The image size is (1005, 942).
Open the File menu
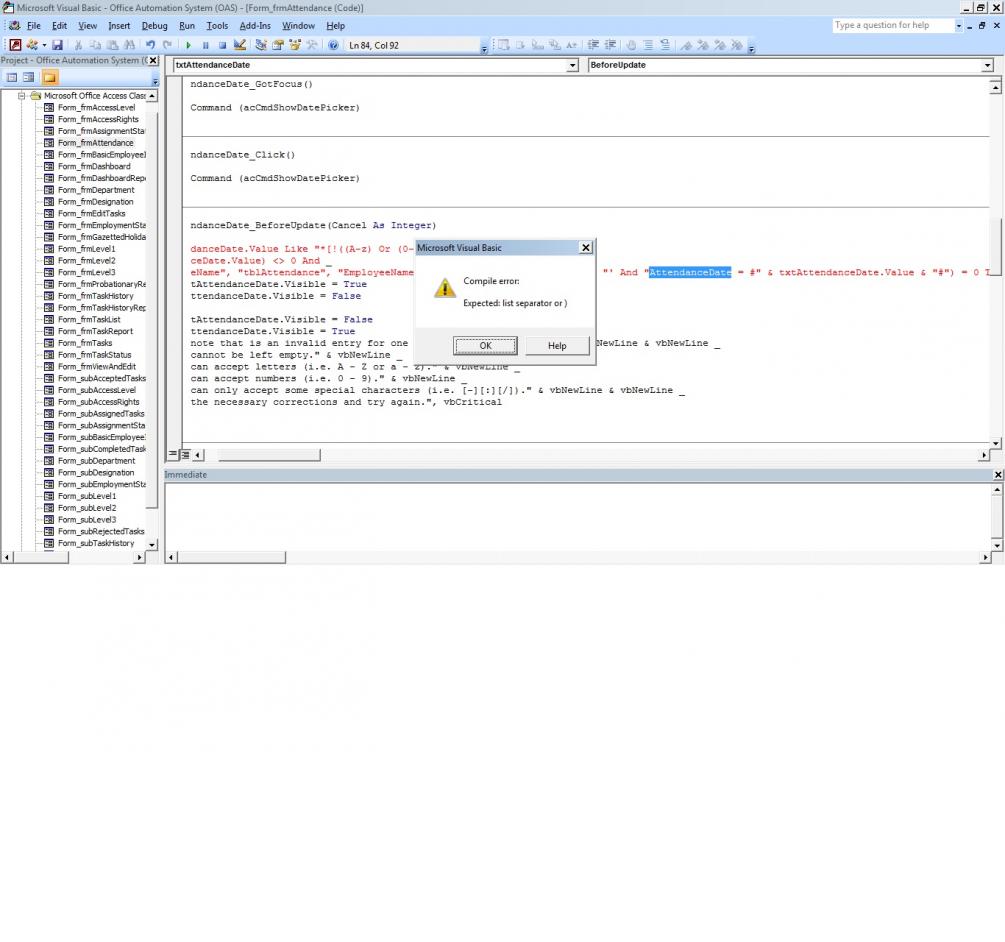[x=33, y=26]
